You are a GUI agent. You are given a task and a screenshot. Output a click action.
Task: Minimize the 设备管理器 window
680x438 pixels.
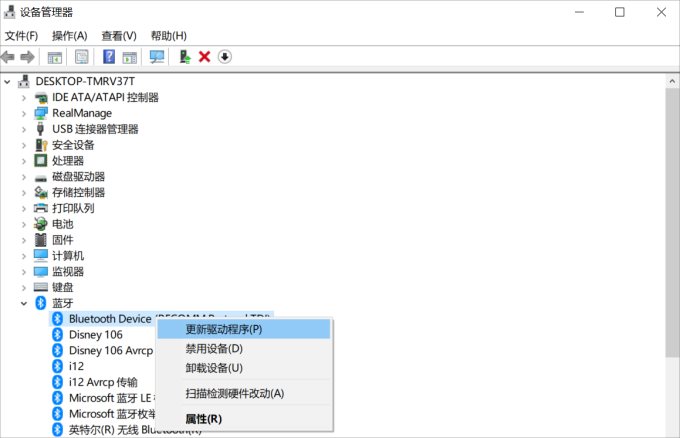pyautogui.click(x=579, y=12)
